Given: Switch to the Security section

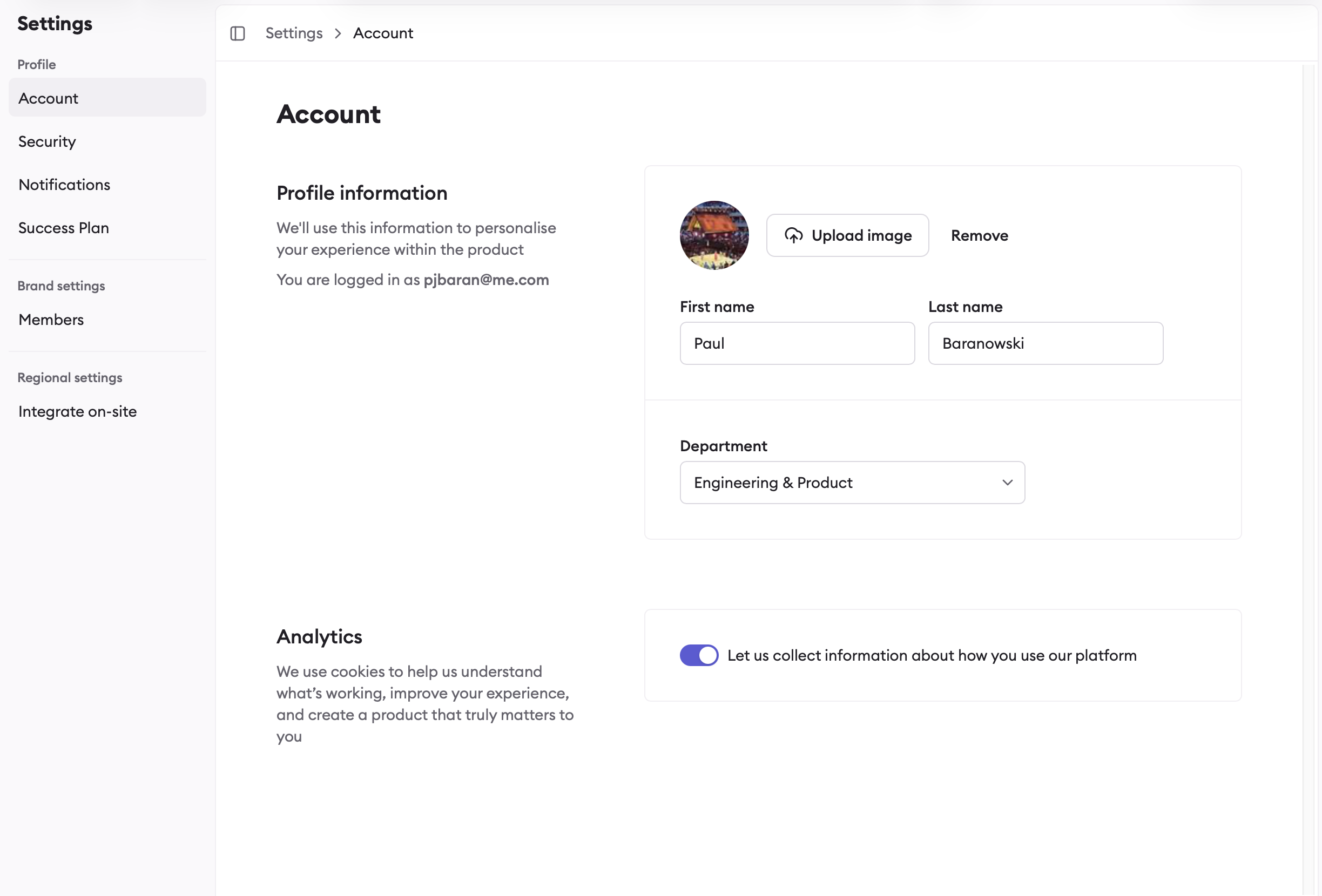Looking at the screenshot, I should tap(46, 141).
